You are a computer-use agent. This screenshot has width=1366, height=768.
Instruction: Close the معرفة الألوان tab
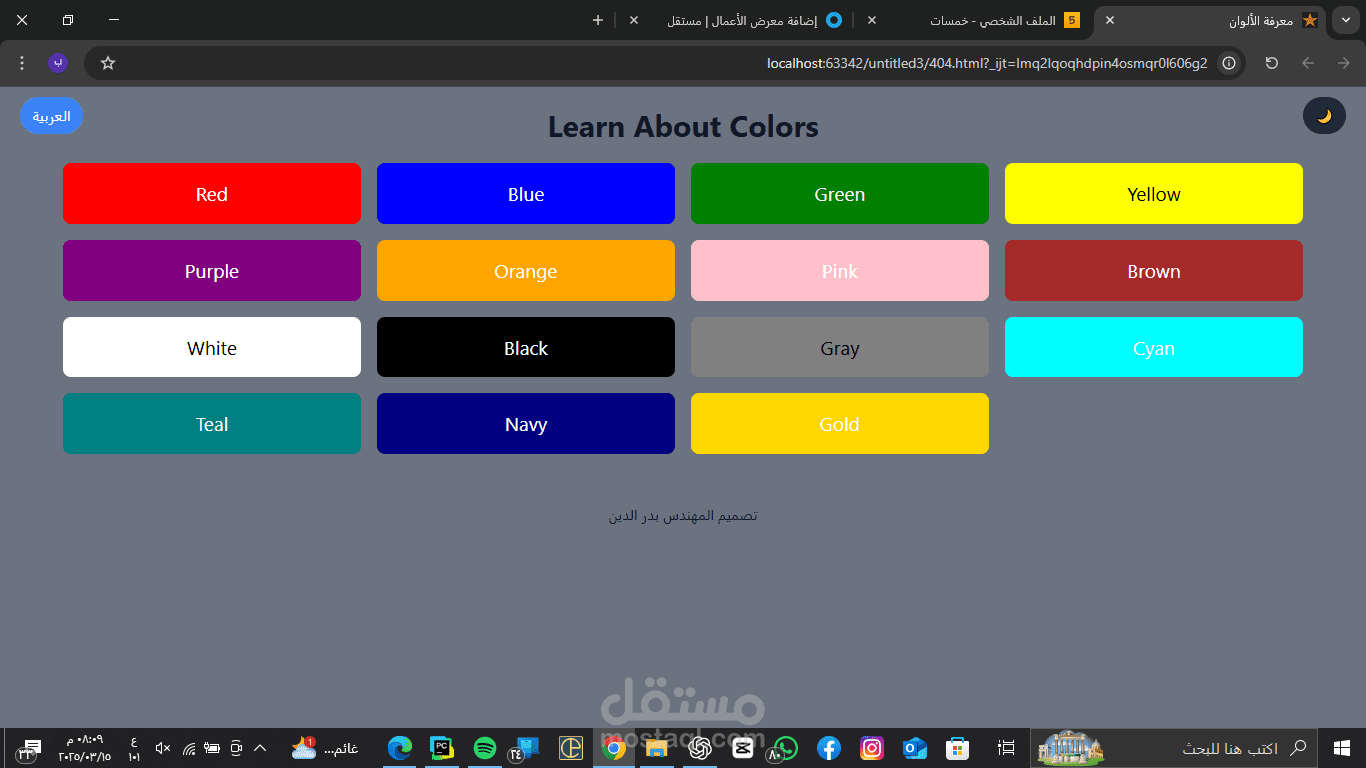pyautogui.click(x=1109, y=20)
